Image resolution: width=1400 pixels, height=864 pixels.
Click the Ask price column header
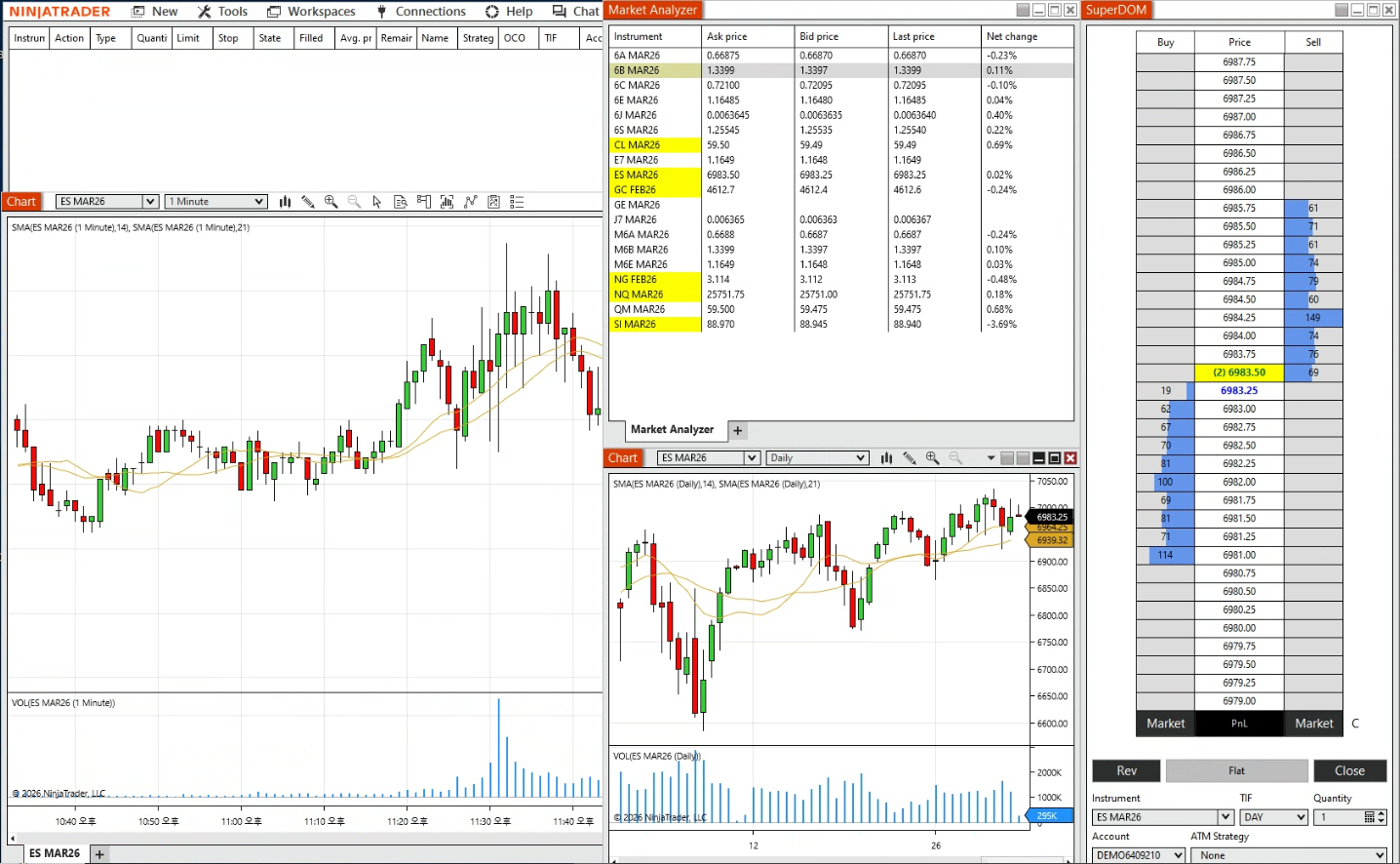pos(746,36)
